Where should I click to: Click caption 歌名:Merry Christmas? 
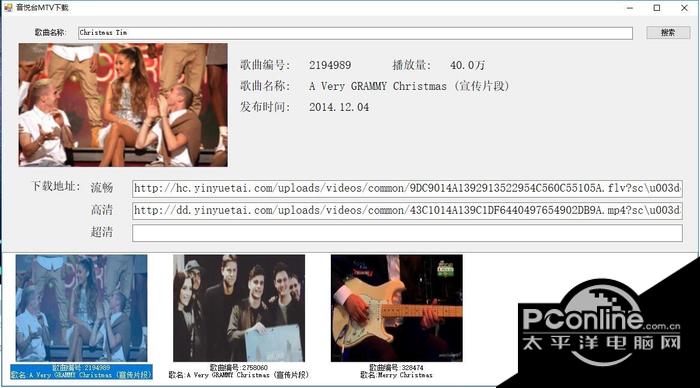(x=396, y=375)
